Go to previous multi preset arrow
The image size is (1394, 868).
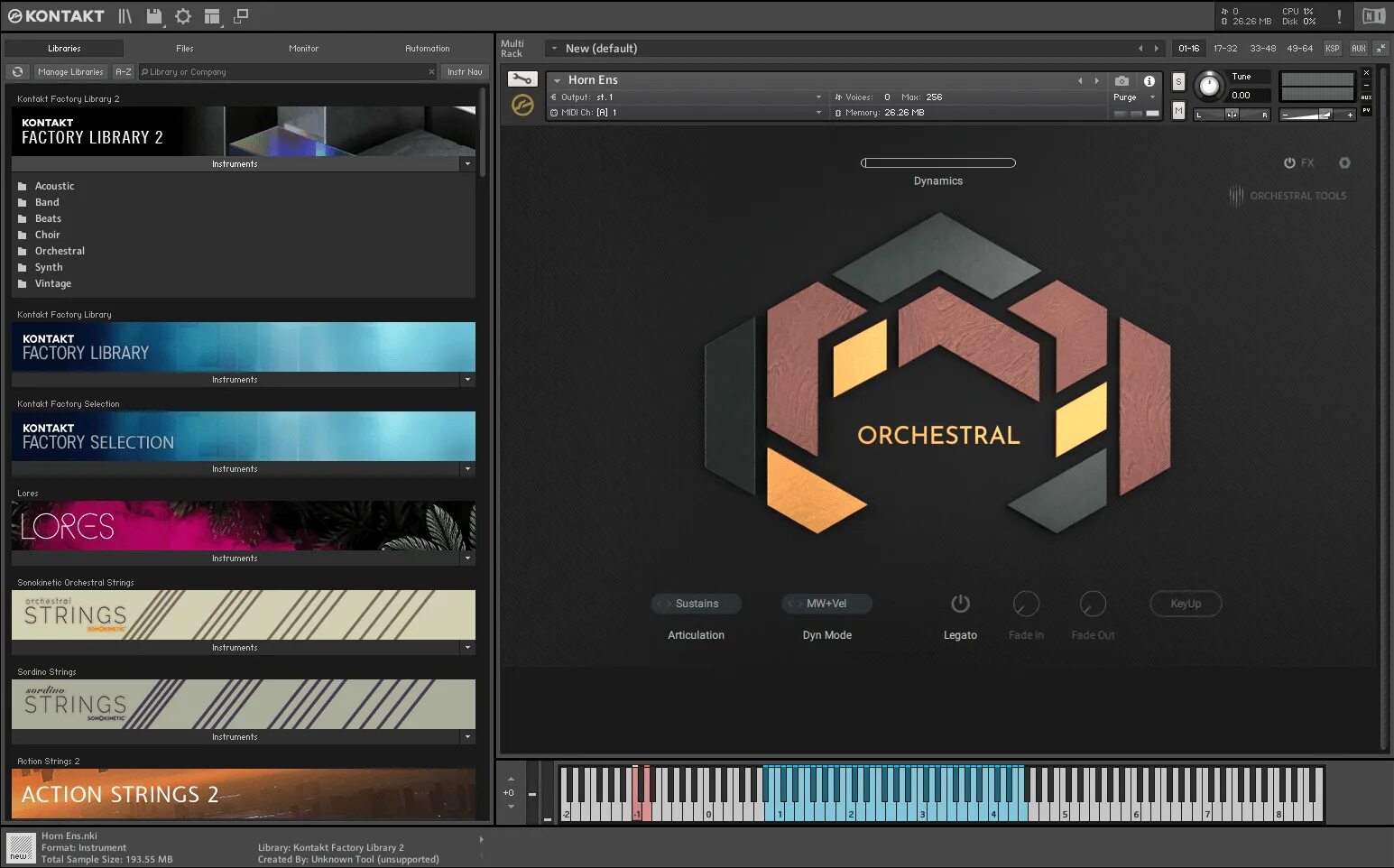pyautogui.click(x=1140, y=49)
